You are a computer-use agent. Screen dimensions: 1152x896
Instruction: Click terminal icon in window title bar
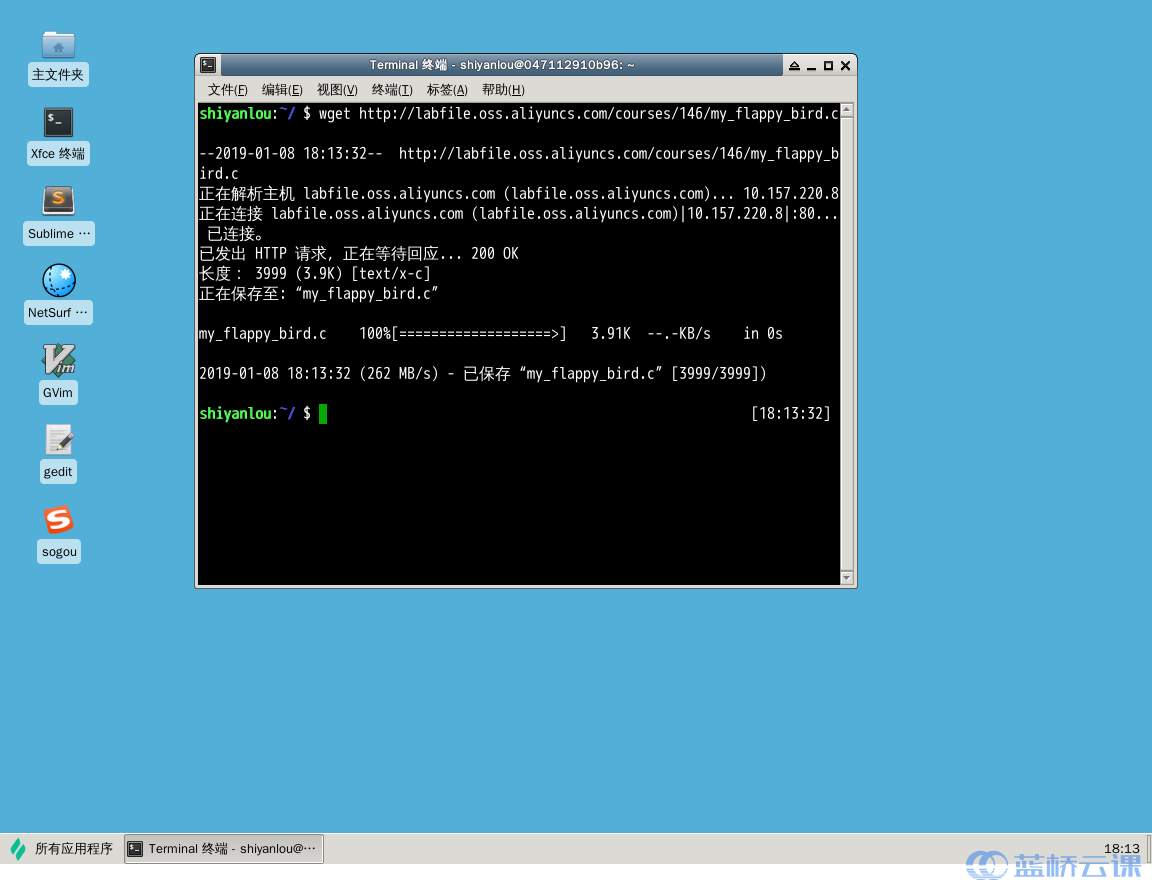(x=207, y=65)
